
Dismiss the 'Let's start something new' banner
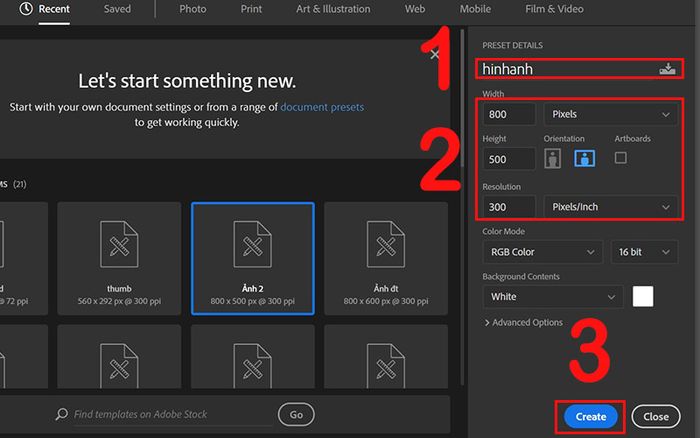pos(434,55)
